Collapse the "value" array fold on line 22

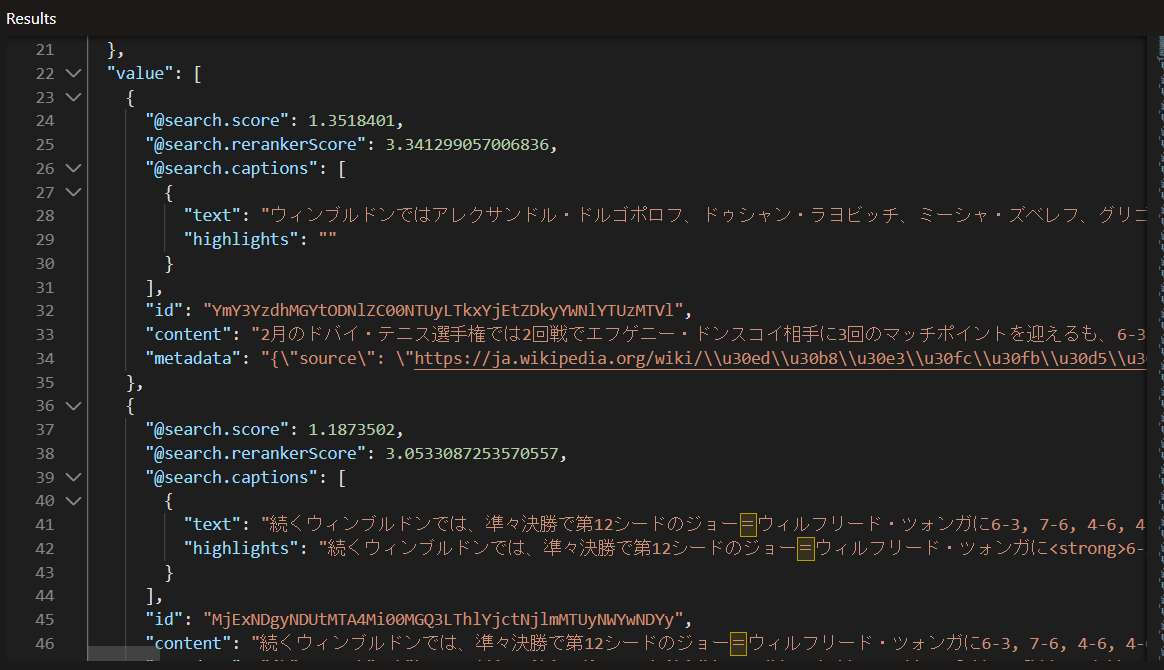(x=73, y=73)
